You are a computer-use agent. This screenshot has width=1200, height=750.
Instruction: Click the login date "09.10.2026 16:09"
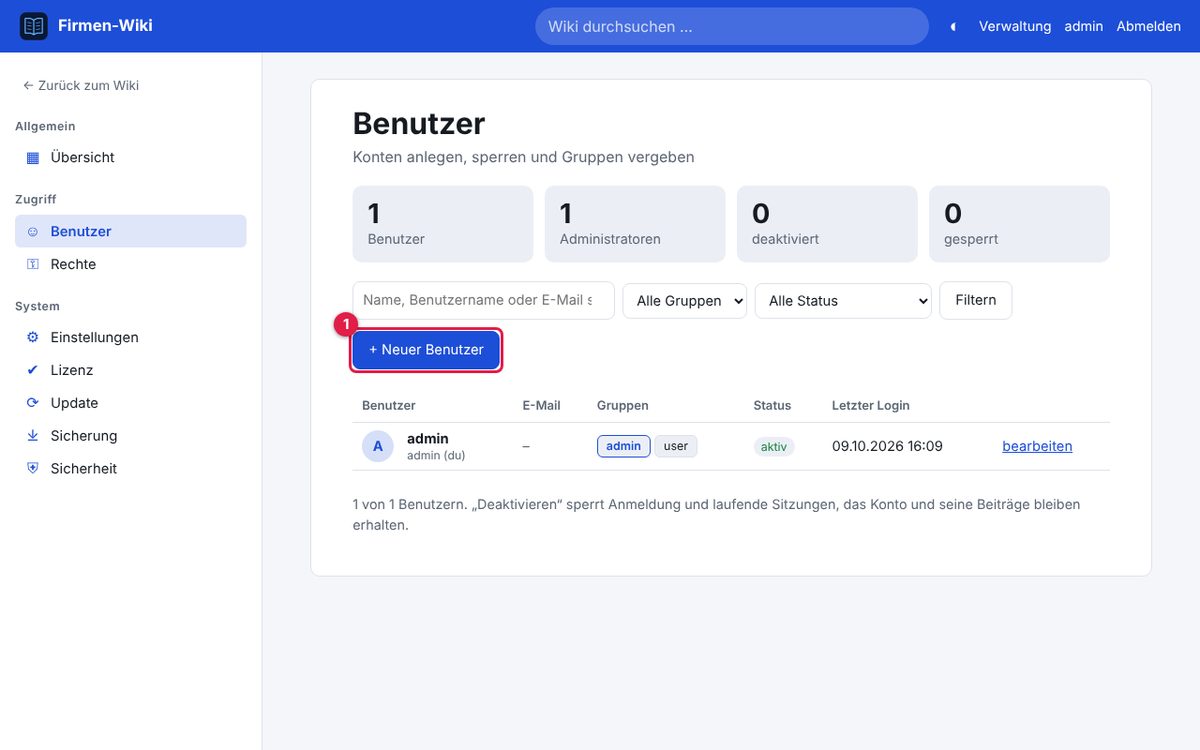887,446
